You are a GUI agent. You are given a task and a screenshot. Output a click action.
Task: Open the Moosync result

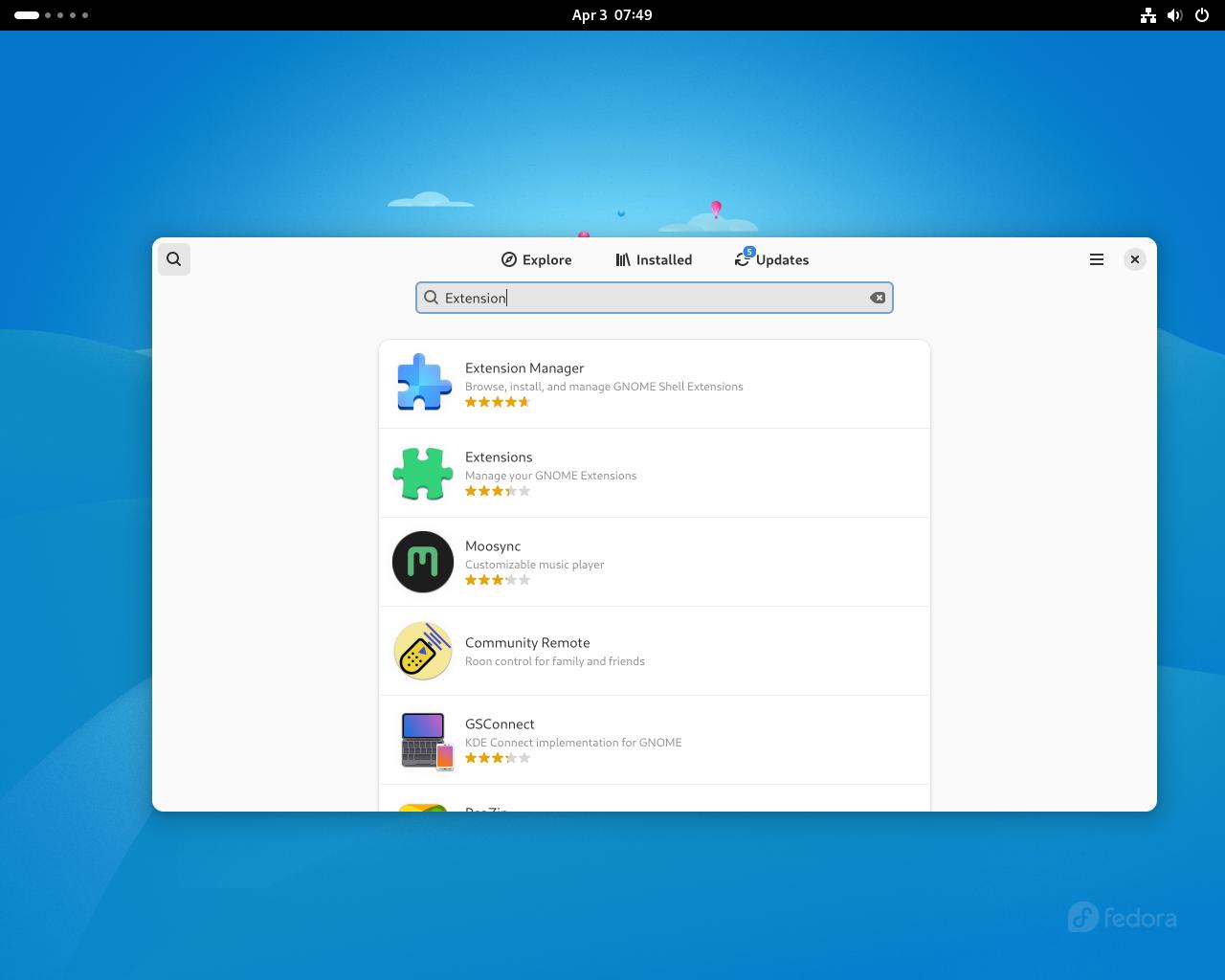655,562
